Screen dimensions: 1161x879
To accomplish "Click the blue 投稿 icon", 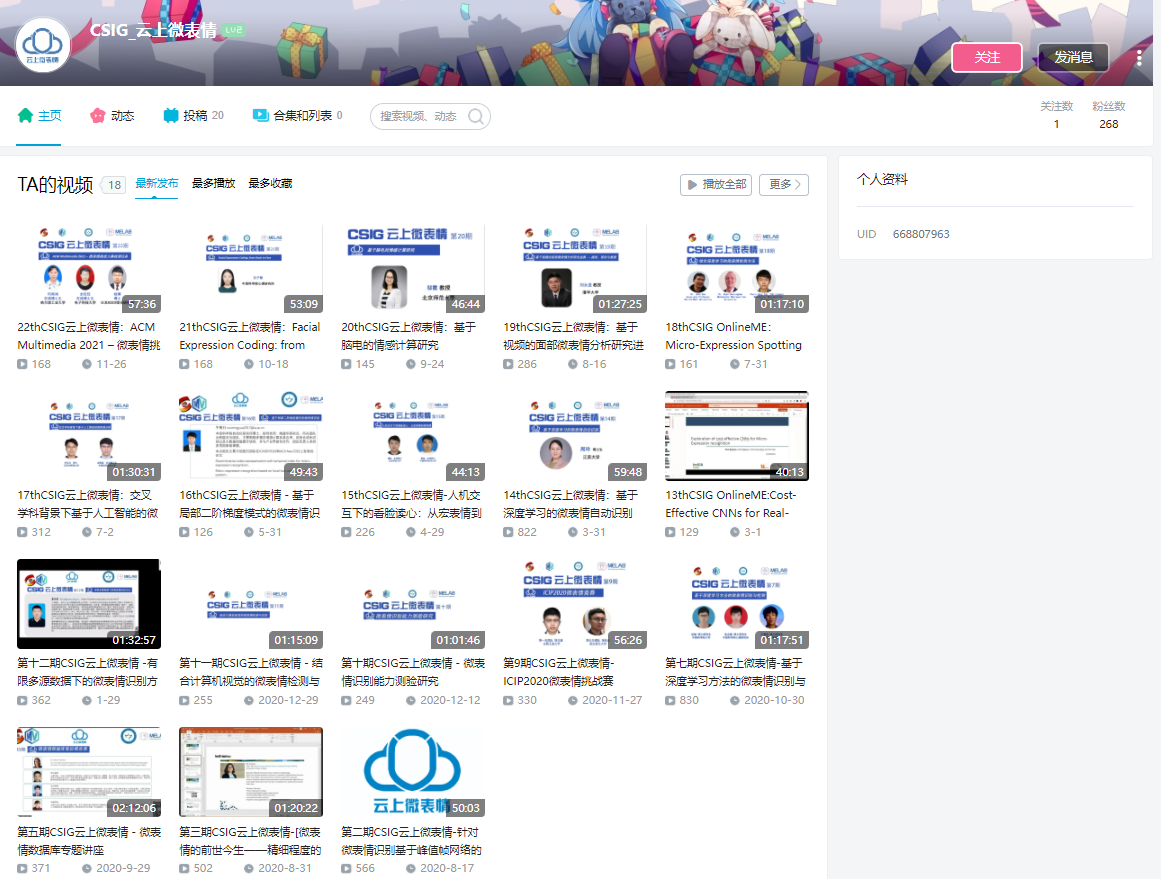I will point(171,116).
